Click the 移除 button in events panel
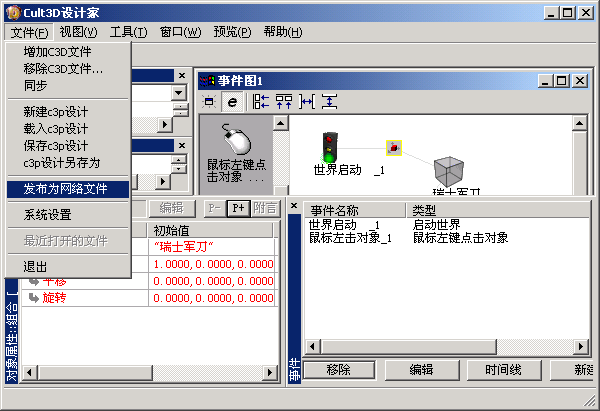This screenshot has height=411, width=600. click(339, 370)
